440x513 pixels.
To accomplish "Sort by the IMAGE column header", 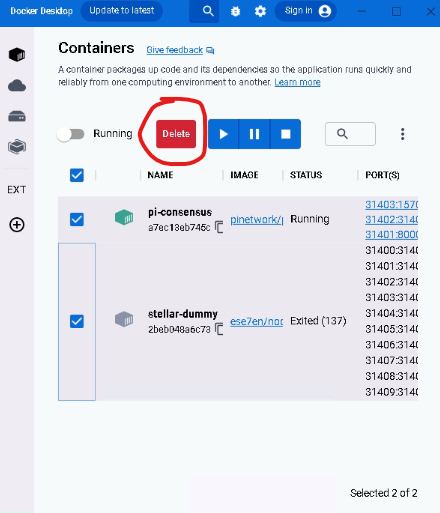I will [244, 175].
